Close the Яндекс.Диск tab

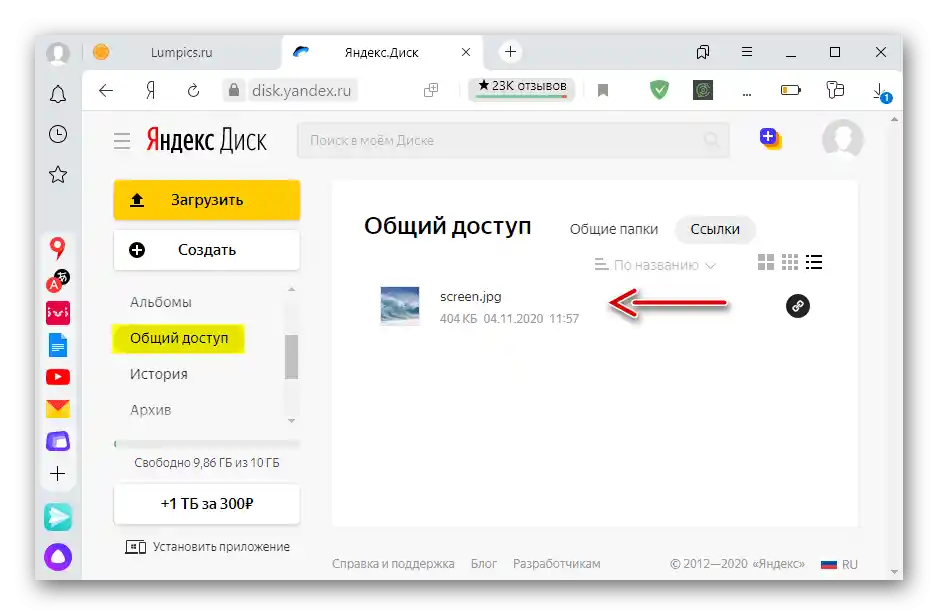click(466, 53)
